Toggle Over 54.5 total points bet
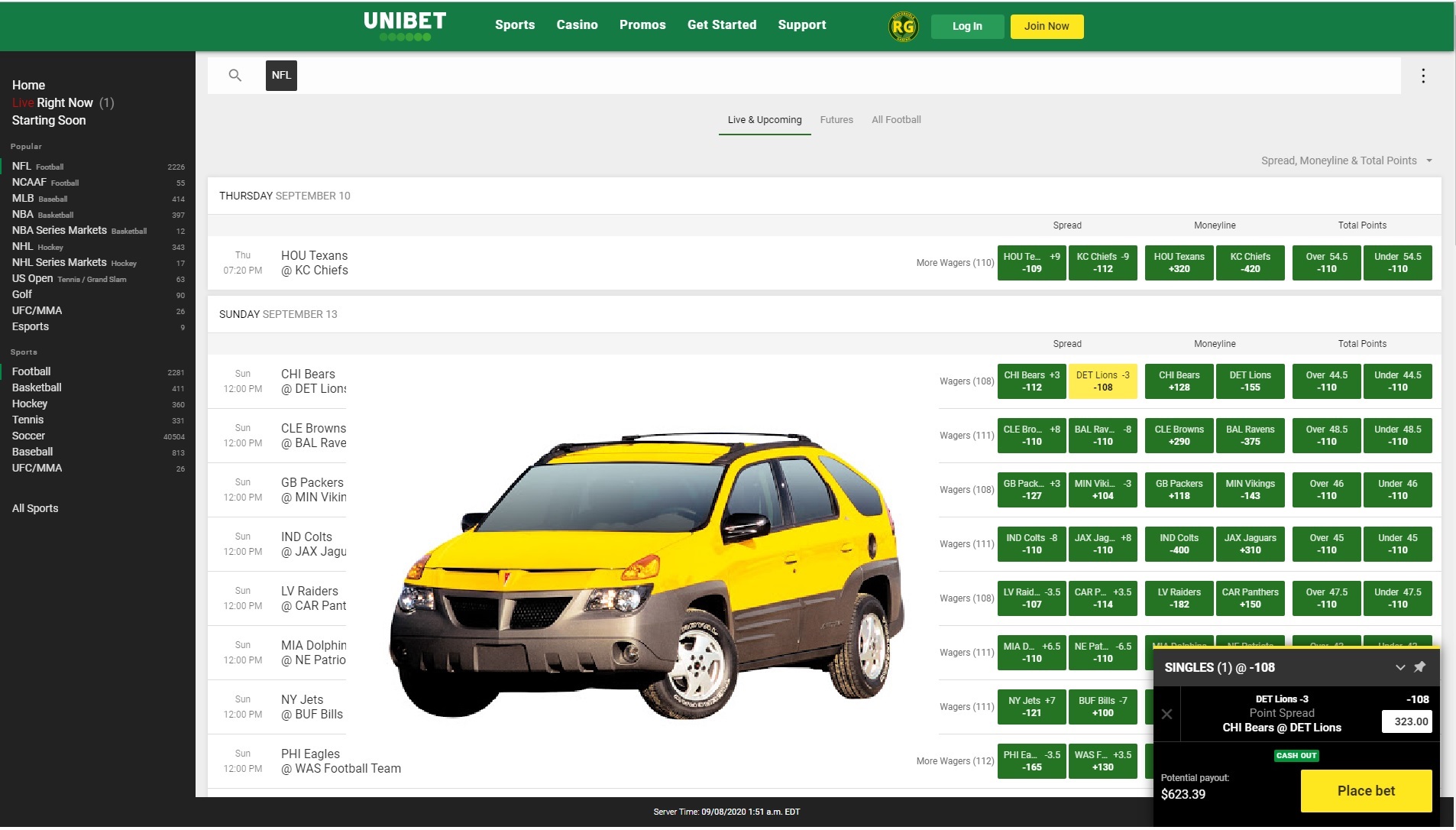Image resolution: width=1456 pixels, height=830 pixels. tap(1326, 263)
